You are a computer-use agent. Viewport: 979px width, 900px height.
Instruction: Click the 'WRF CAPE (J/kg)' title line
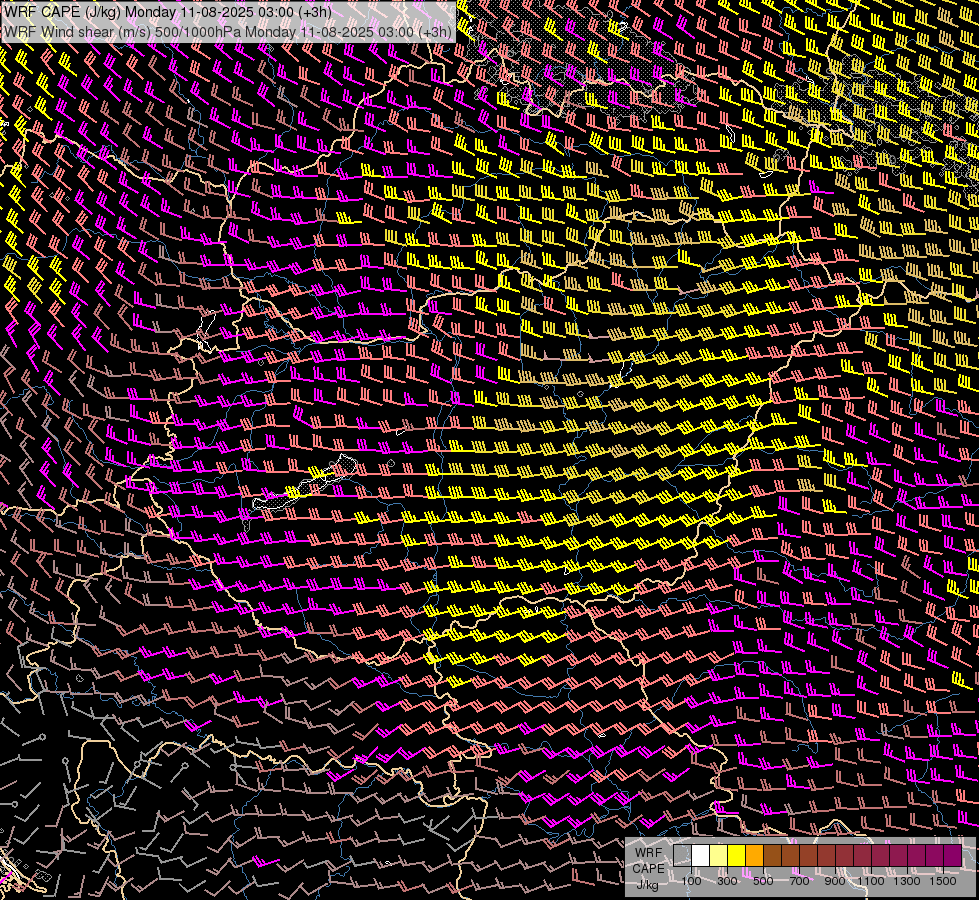pos(167,12)
